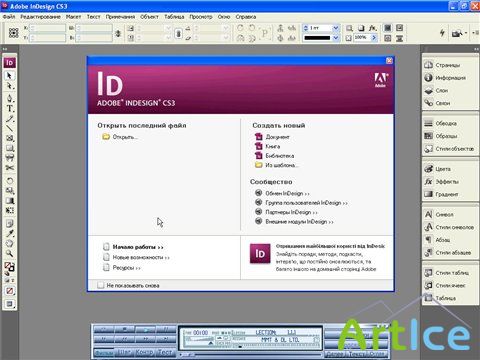Viewport: 480px width, 360px height.
Task: Open the Макет menu
Action: 73,17
